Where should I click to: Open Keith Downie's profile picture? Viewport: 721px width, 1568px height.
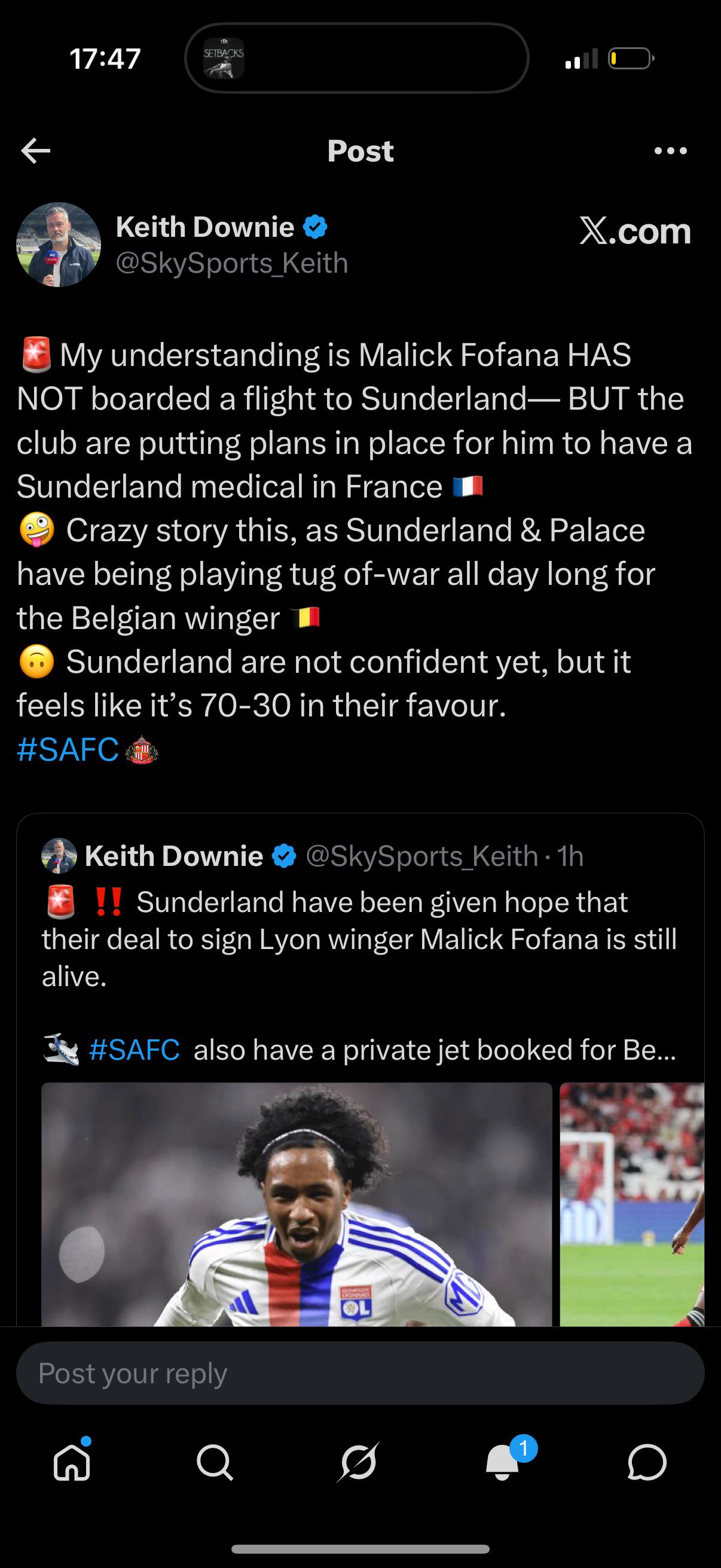59,245
